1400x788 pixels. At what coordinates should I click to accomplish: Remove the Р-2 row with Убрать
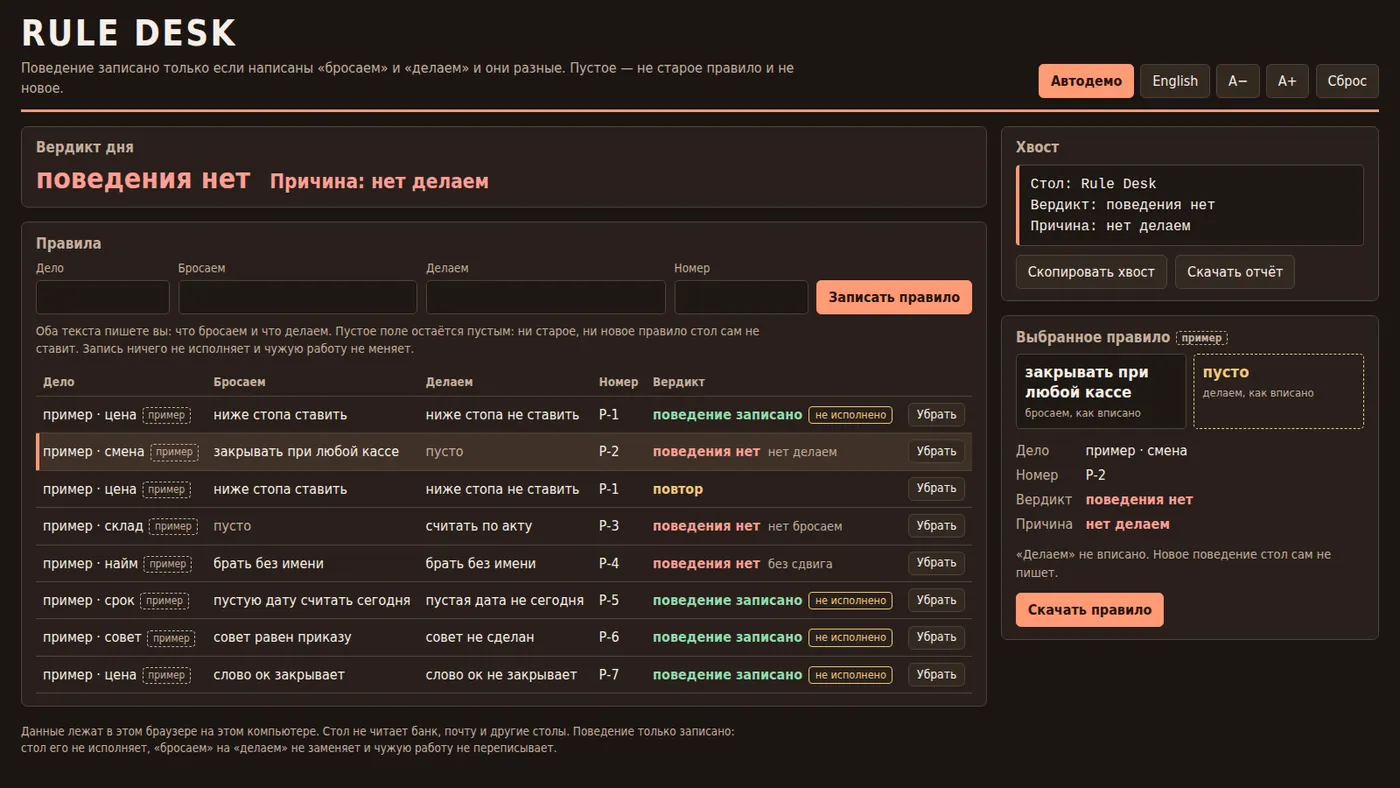click(937, 451)
